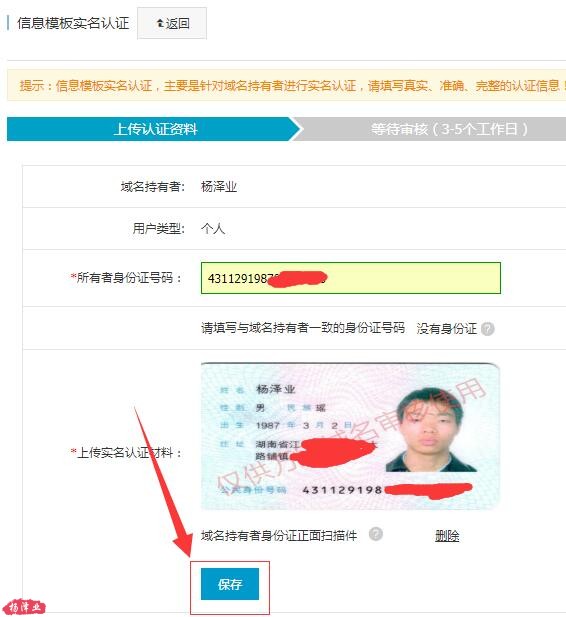566x617 pixels.
Task: Click the orange 提示 notice banner
Action: pos(287,85)
